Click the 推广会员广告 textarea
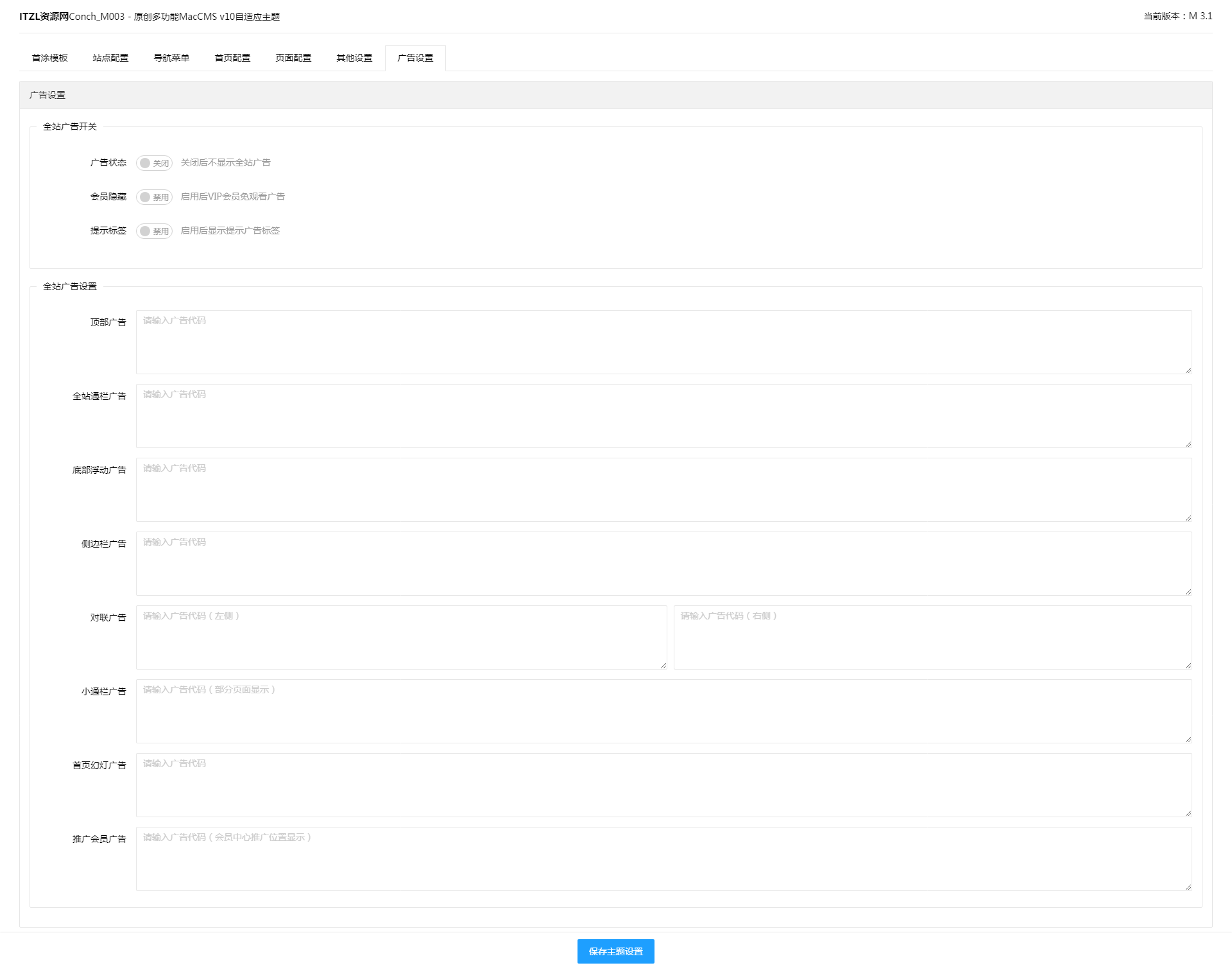Viewport: 1232px width, 970px height. [663, 859]
